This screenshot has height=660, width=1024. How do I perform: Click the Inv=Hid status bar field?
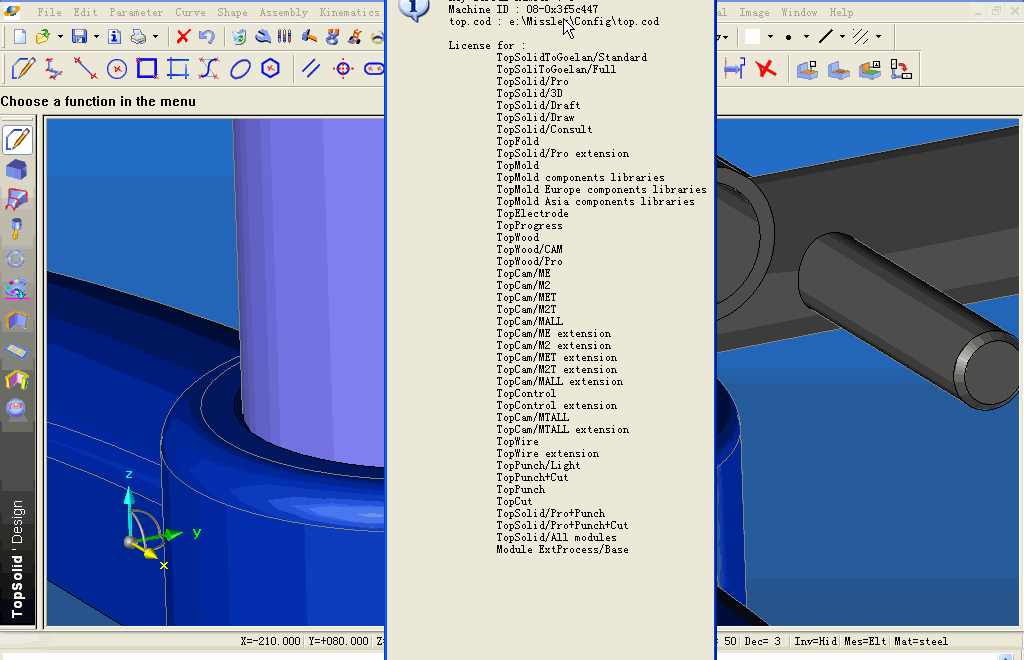click(x=815, y=641)
